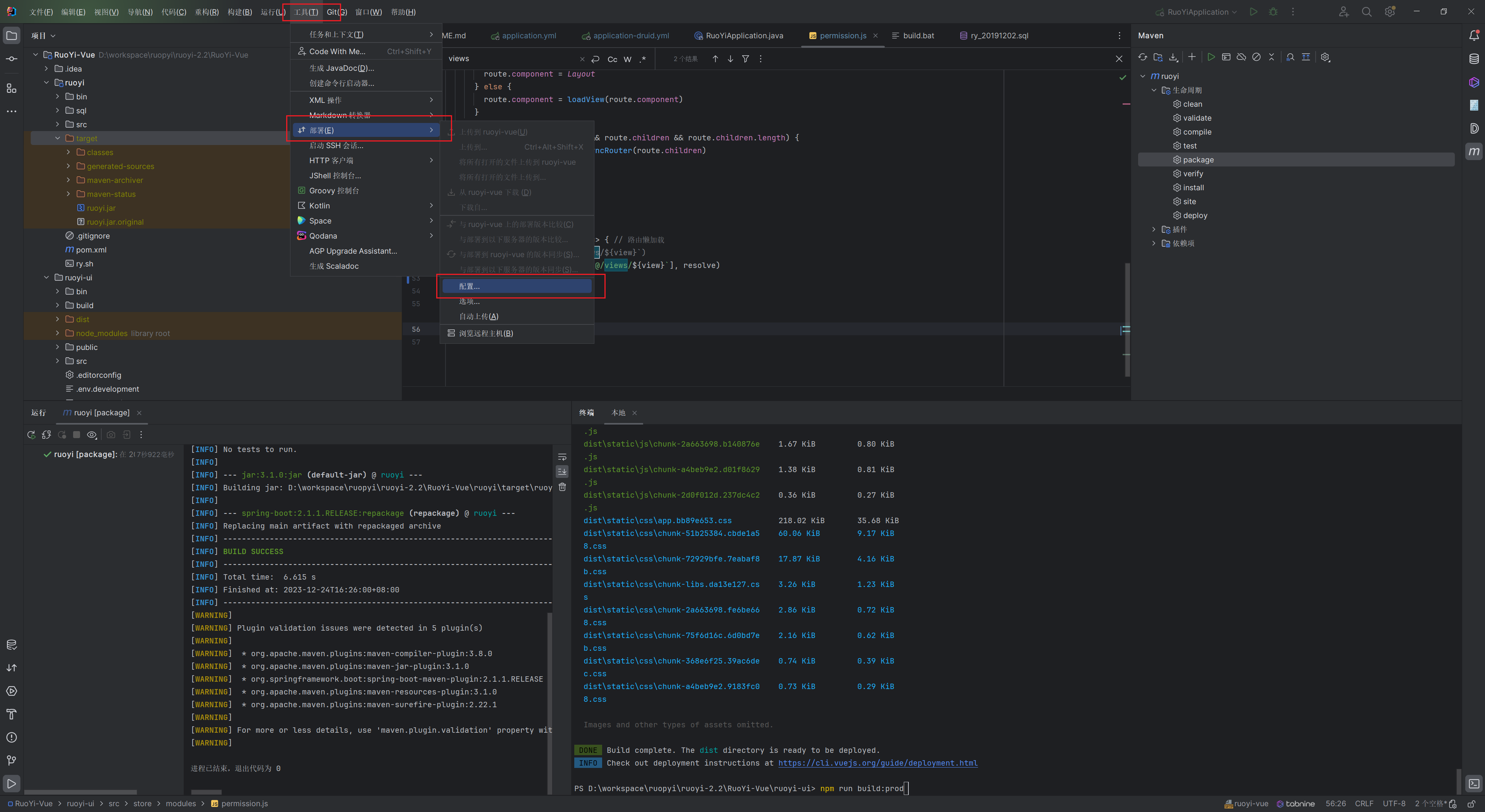This screenshot has width=1485, height=812.
Task: Select ruoyi.jar file in project tree
Action: point(96,208)
